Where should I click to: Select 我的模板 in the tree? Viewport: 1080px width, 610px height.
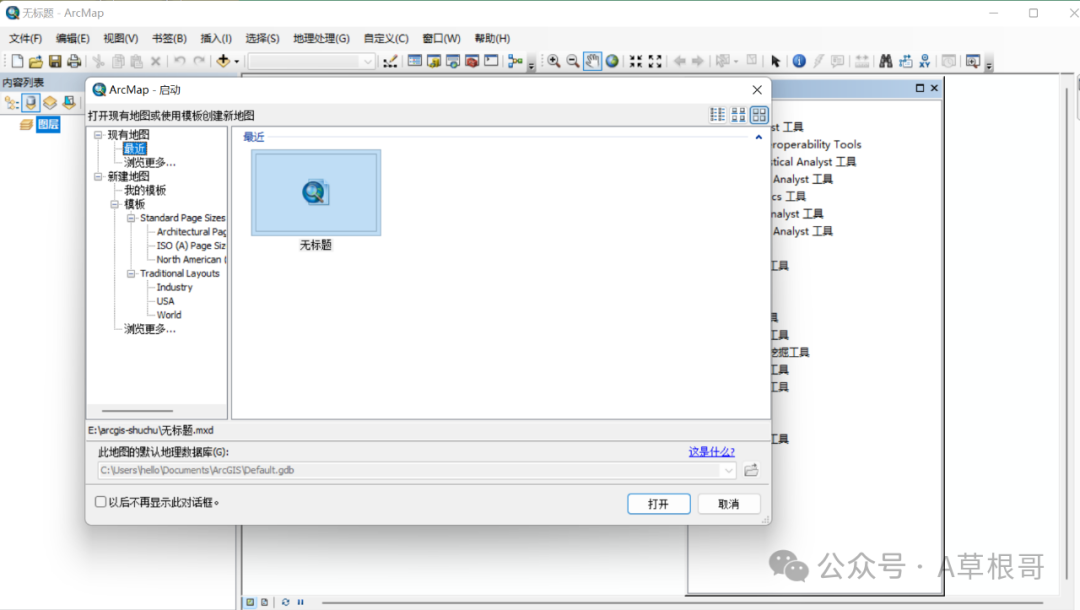pos(145,191)
